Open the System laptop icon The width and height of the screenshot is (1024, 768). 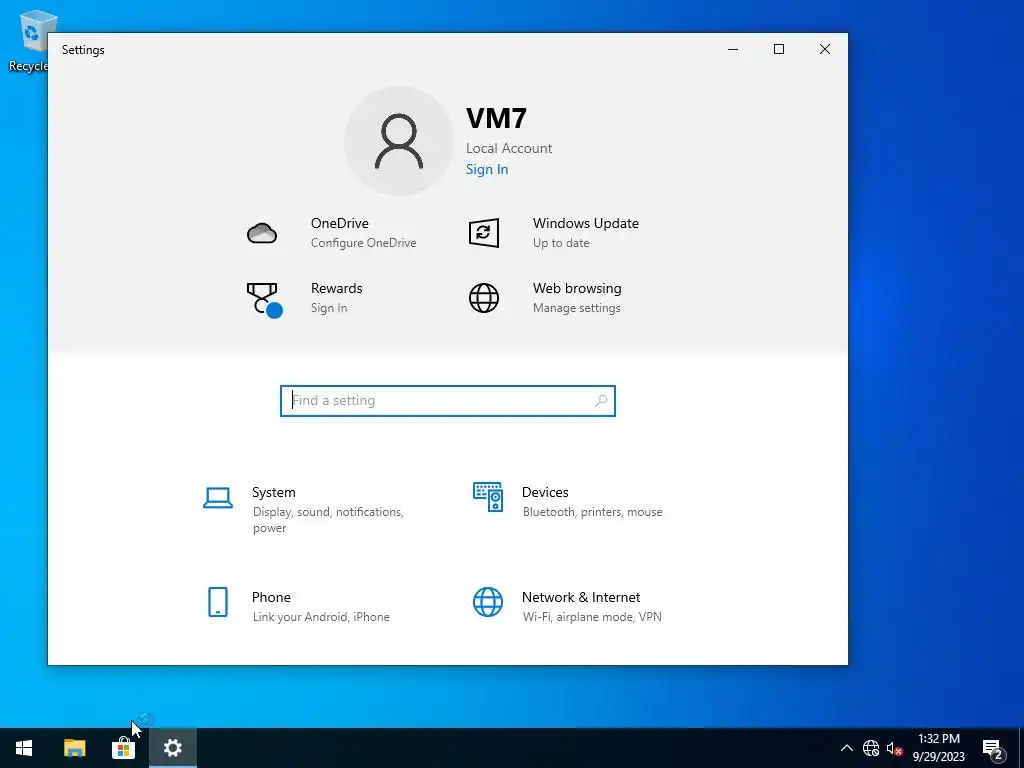click(x=217, y=498)
